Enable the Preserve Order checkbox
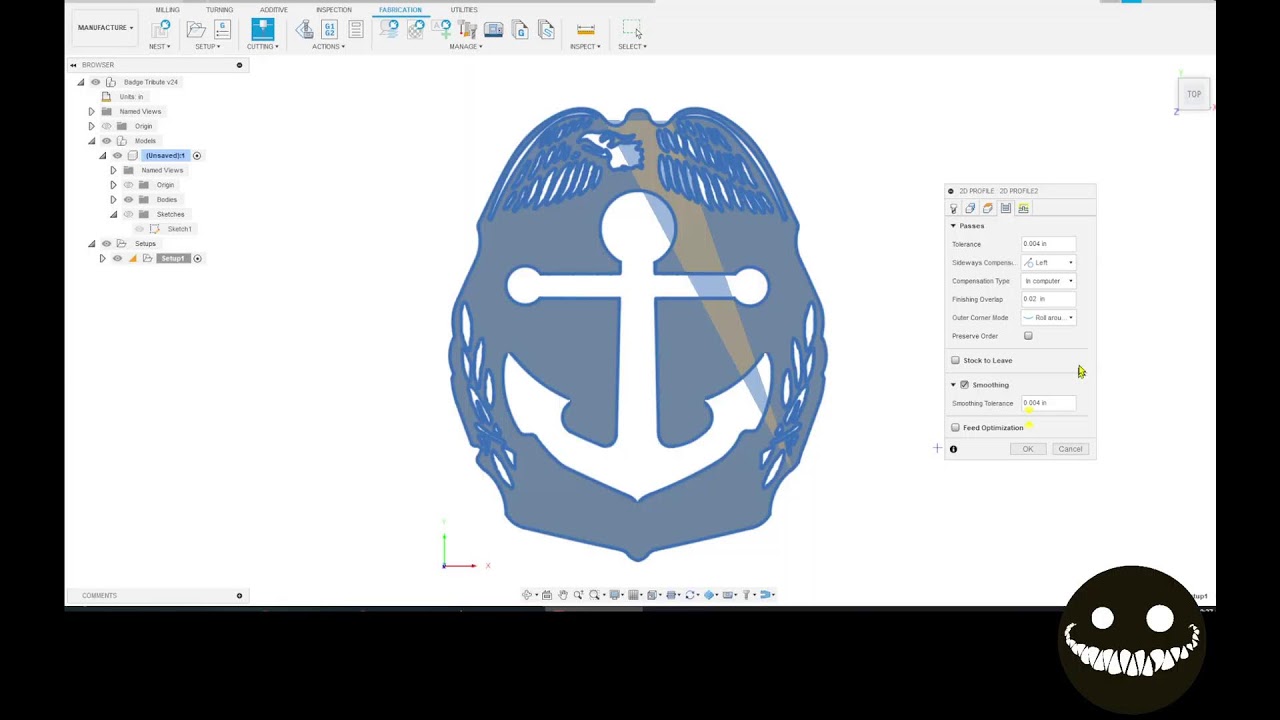The width and height of the screenshot is (1280, 720). coord(1028,336)
